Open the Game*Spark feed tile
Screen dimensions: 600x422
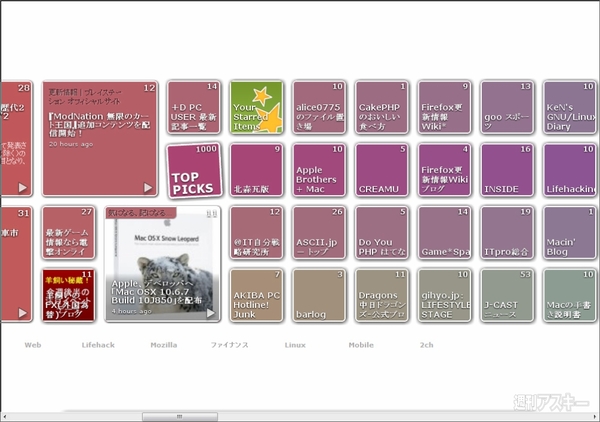coord(444,233)
